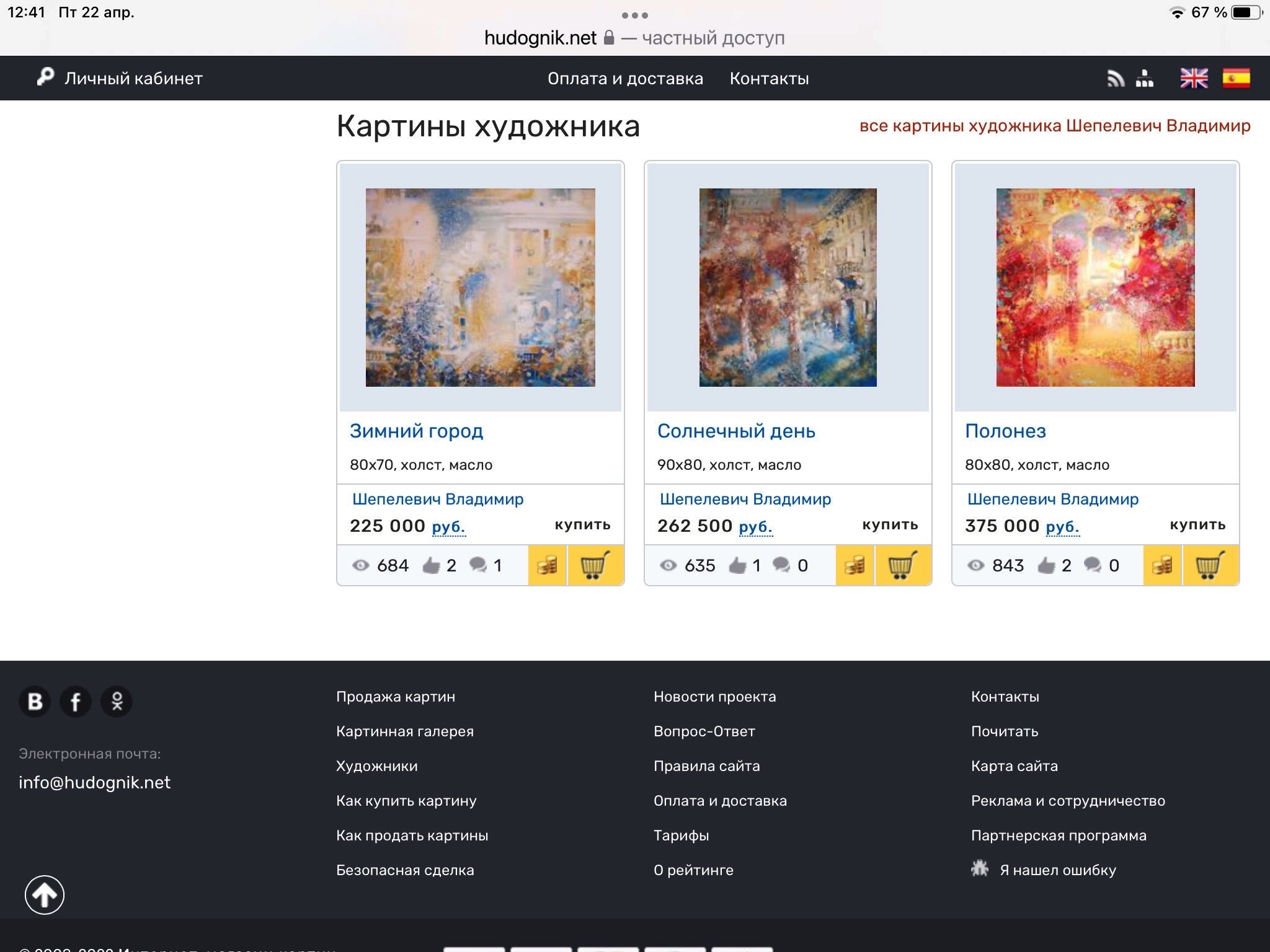Click the RSS feed icon
1270x952 pixels.
point(1116,79)
